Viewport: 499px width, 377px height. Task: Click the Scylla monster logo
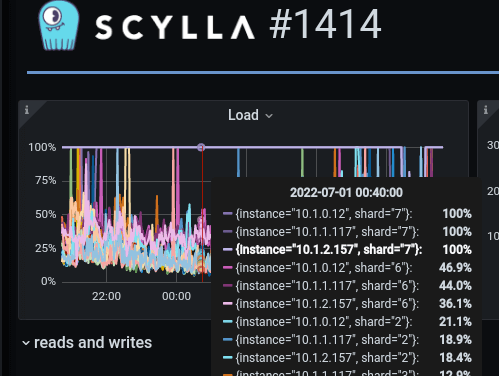(x=59, y=26)
